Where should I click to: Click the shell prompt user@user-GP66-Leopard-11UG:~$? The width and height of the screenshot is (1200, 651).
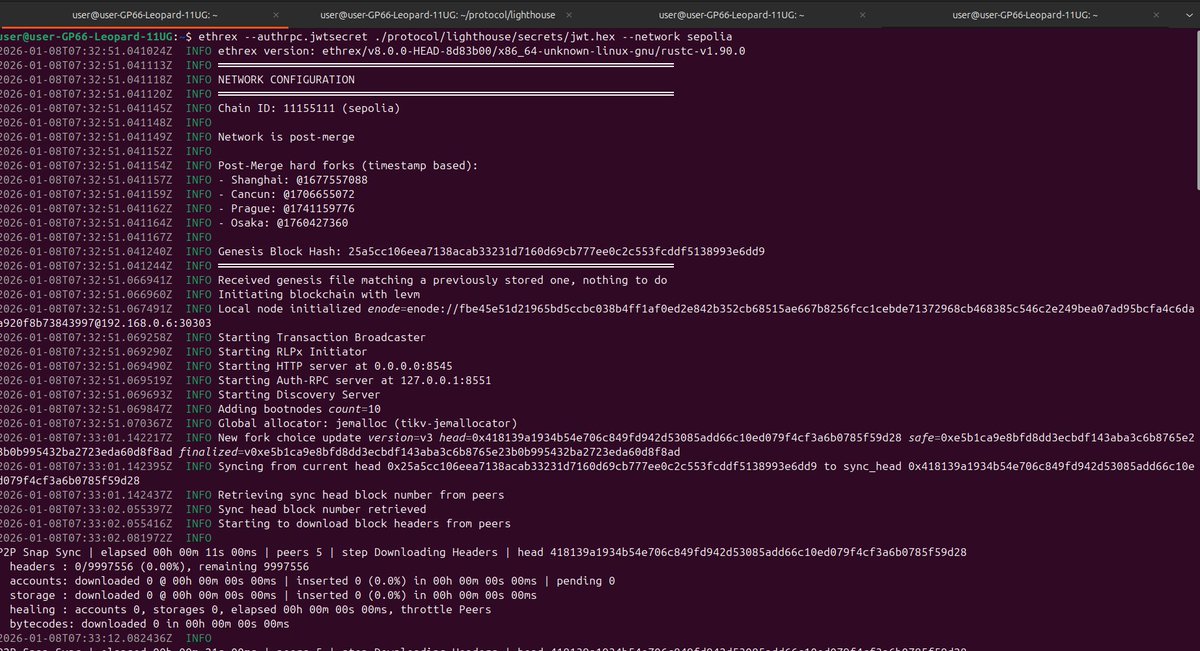tap(96, 36)
